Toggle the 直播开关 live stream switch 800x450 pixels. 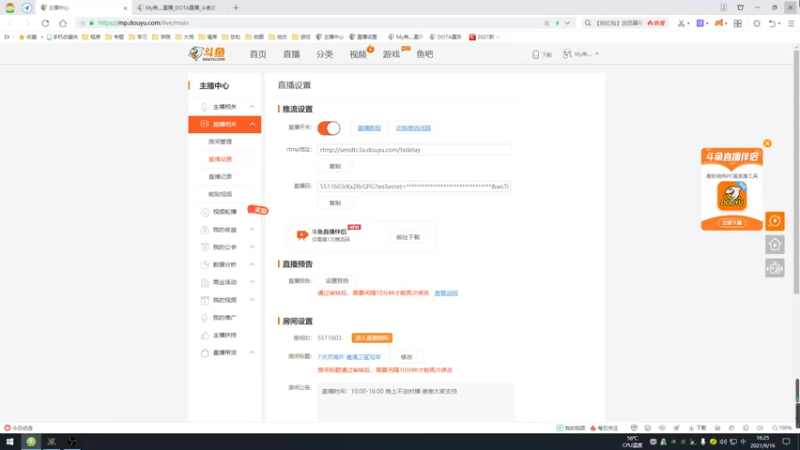(329, 128)
